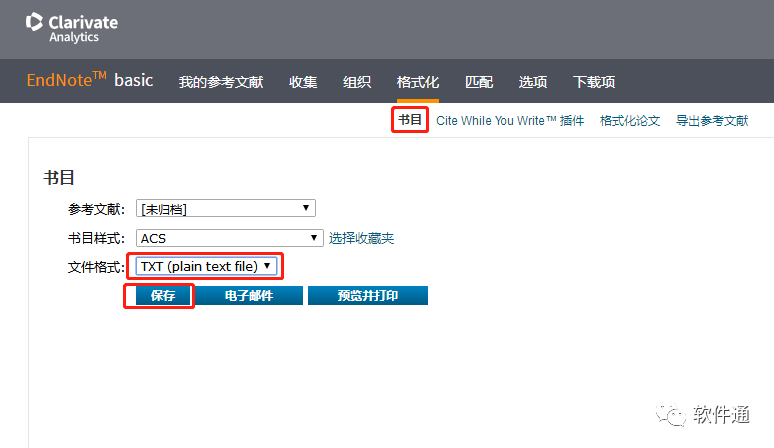Open the 匹配 menu
Viewport: 774px width, 448px height.
click(479, 82)
